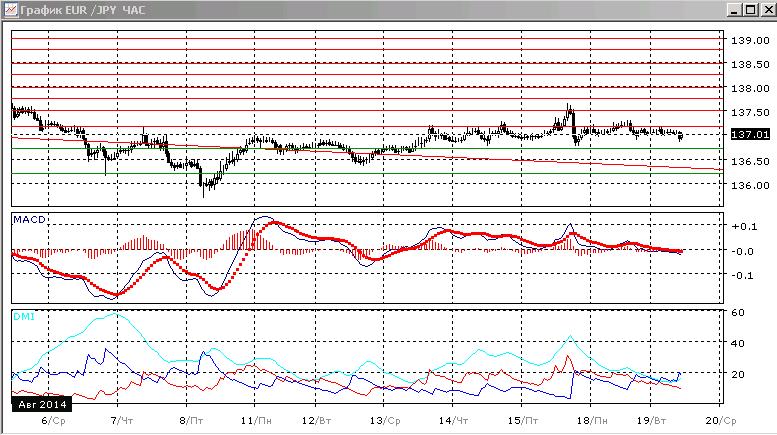Click the 15/Пт date axis label
This screenshot has height=435, width=777.
tap(522, 421)
